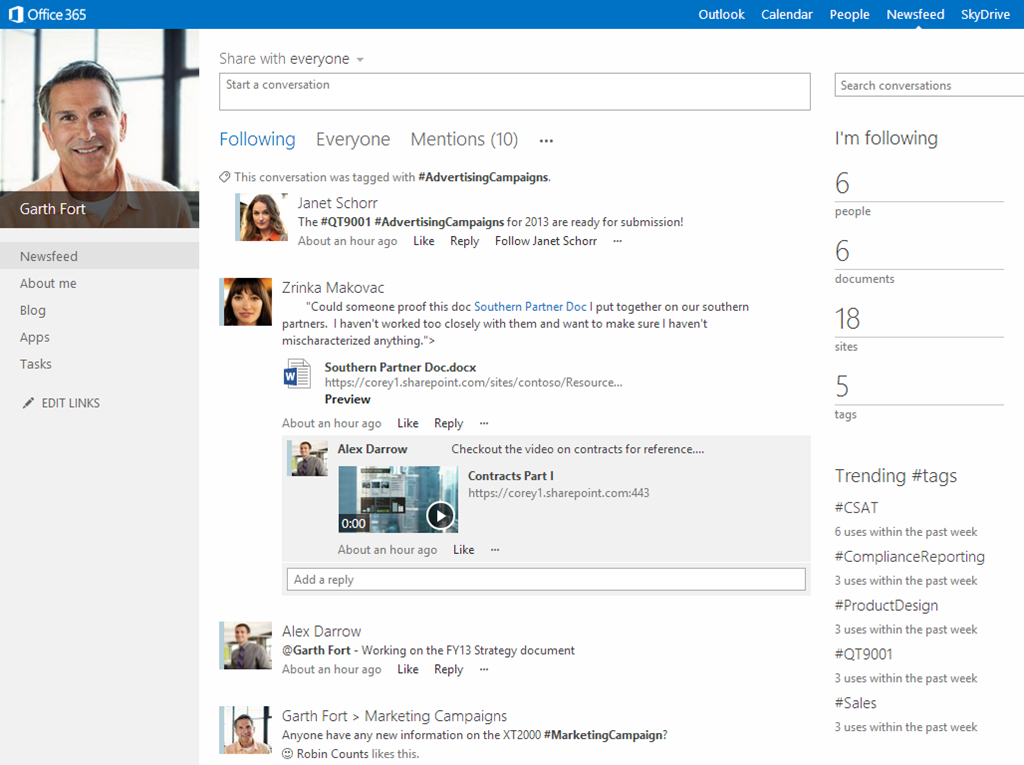Play the Contracts Part I video
Screen dimensions: 1024x765
pos(441,516)
